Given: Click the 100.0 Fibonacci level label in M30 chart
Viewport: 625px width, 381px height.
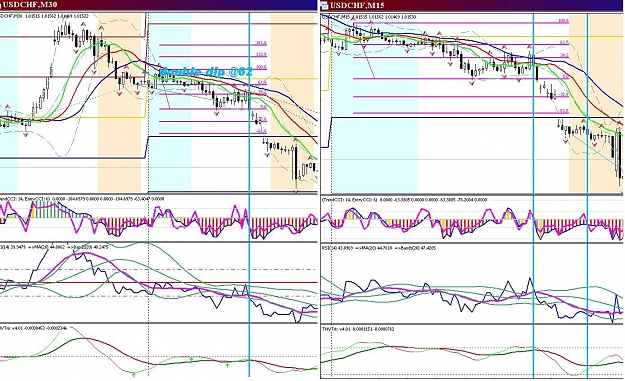Looking at the screenshot, I should (x=261, y=67).
